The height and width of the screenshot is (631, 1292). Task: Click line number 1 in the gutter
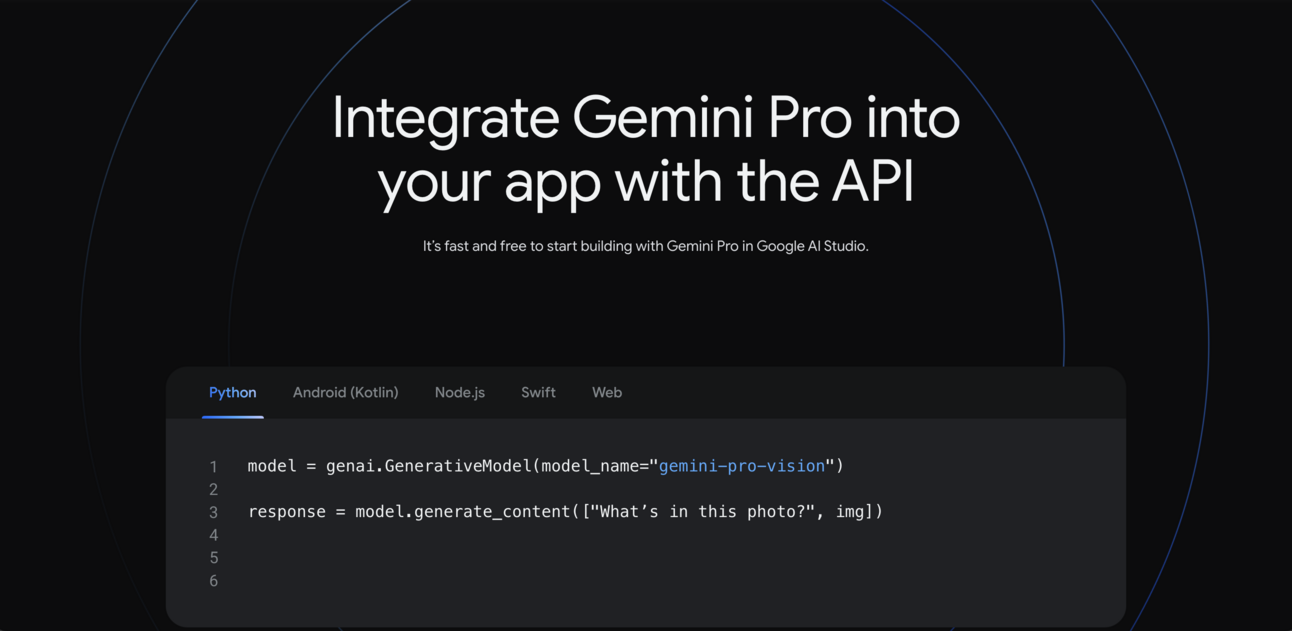213,465
